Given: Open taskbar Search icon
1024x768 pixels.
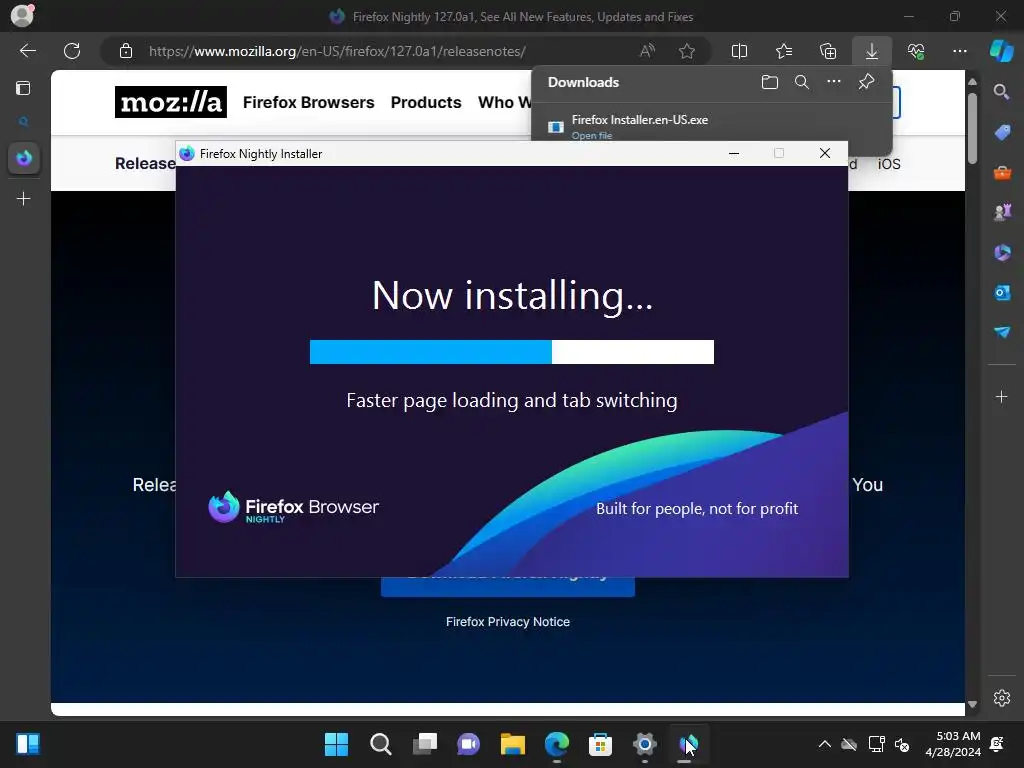Looking at the screenshot, I should pos(381,744).
